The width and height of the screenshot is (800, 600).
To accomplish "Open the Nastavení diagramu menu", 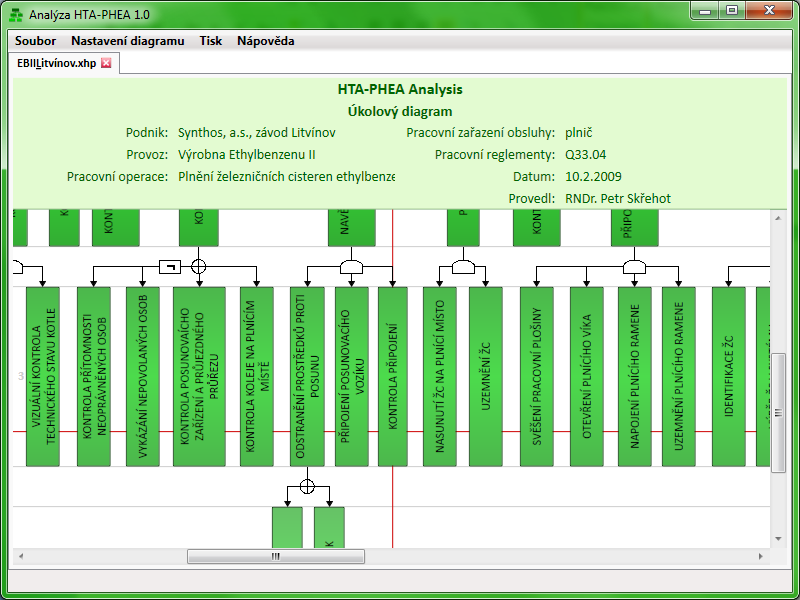I will [x=128, y=41].
